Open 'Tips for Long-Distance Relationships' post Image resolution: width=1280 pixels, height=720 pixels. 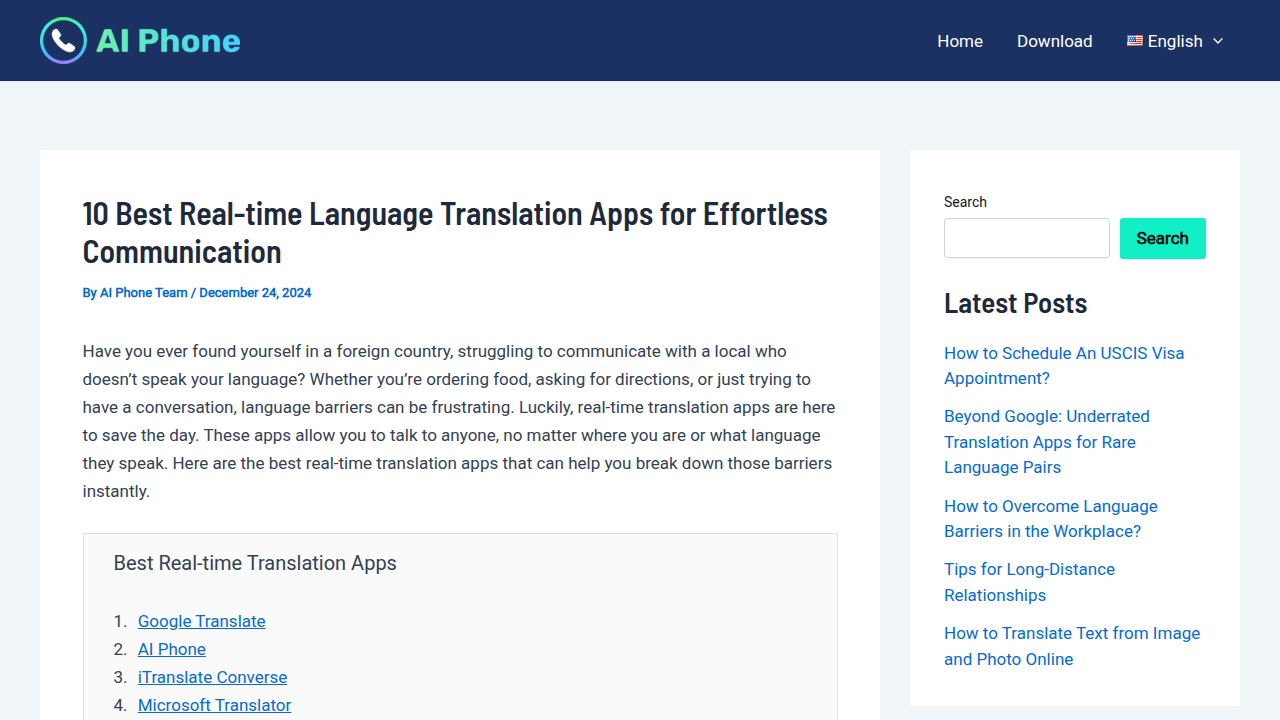tap(1029, 582)
